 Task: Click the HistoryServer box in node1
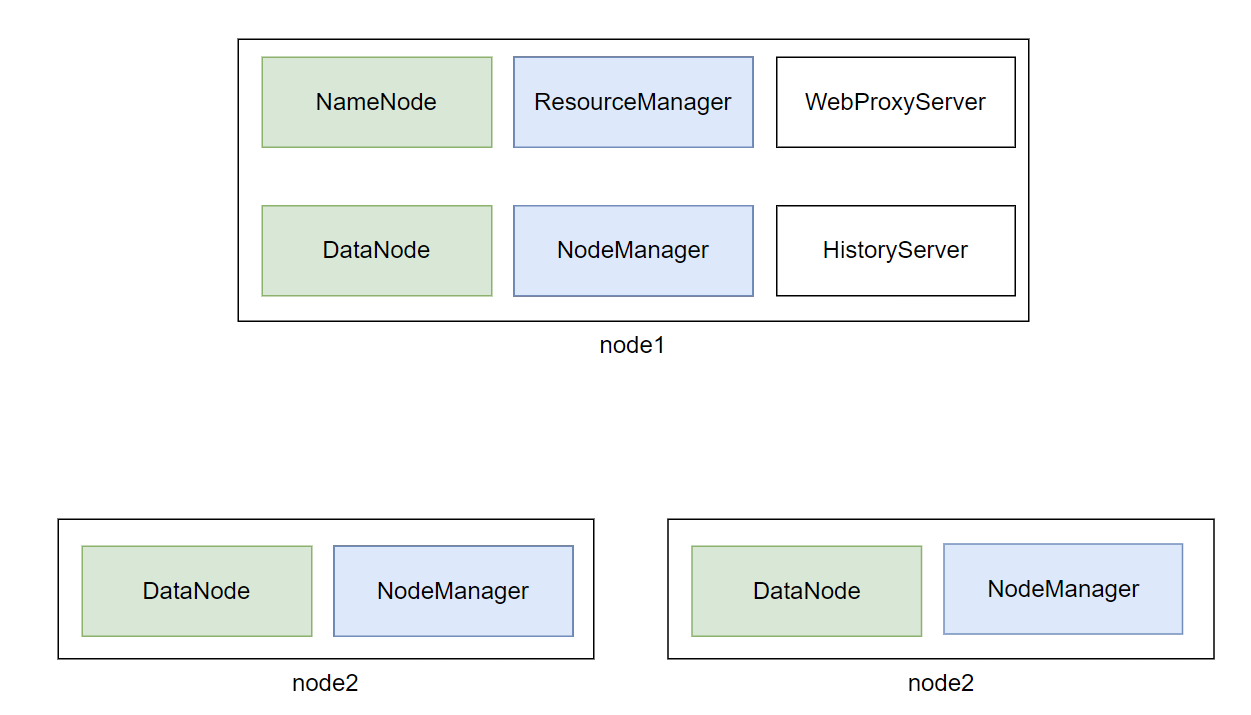895,250
